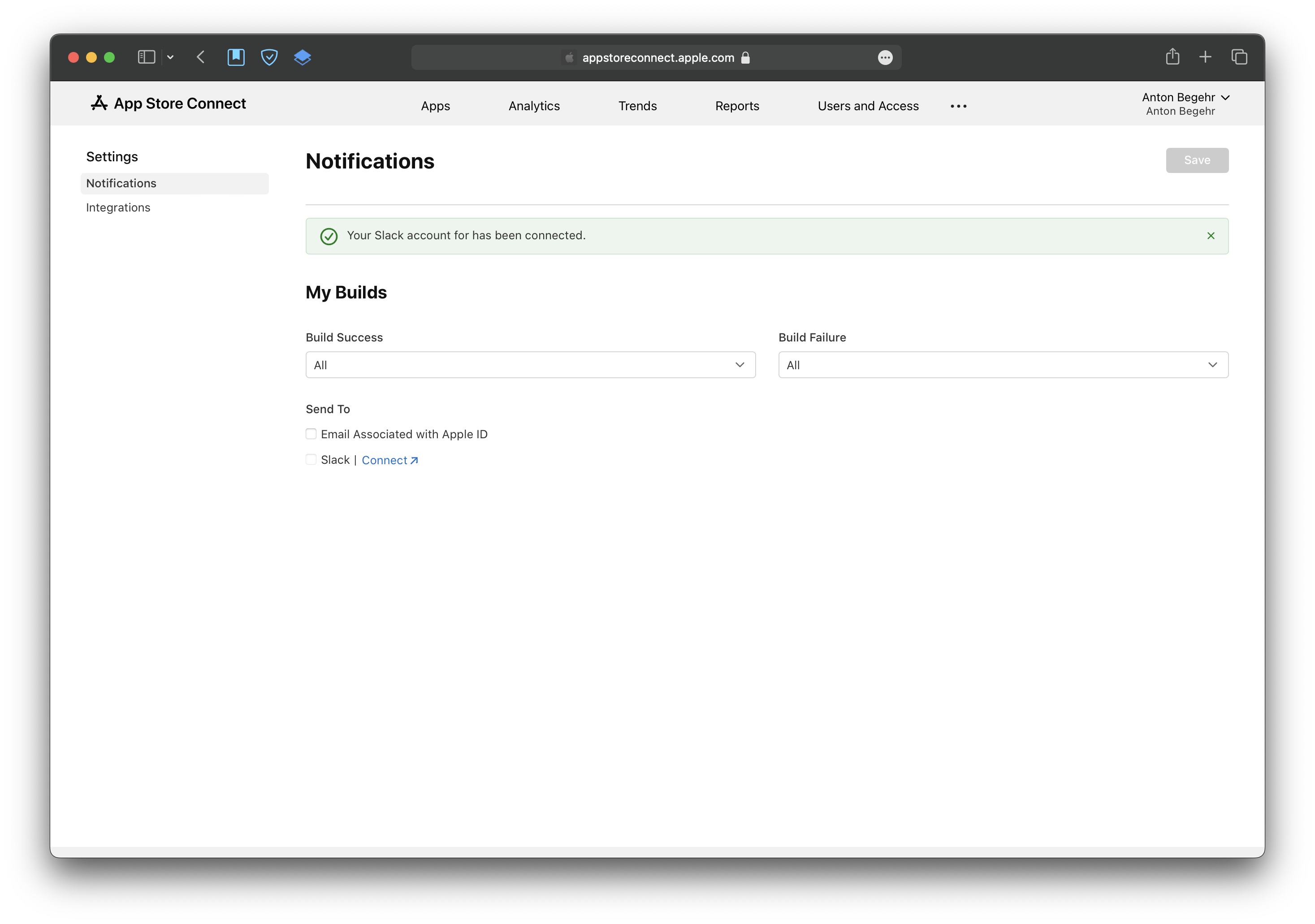The height and width of the screenshot is (924, 1315).
Task: Click the 'My Builds' heading
Action: tap(346, 293)
